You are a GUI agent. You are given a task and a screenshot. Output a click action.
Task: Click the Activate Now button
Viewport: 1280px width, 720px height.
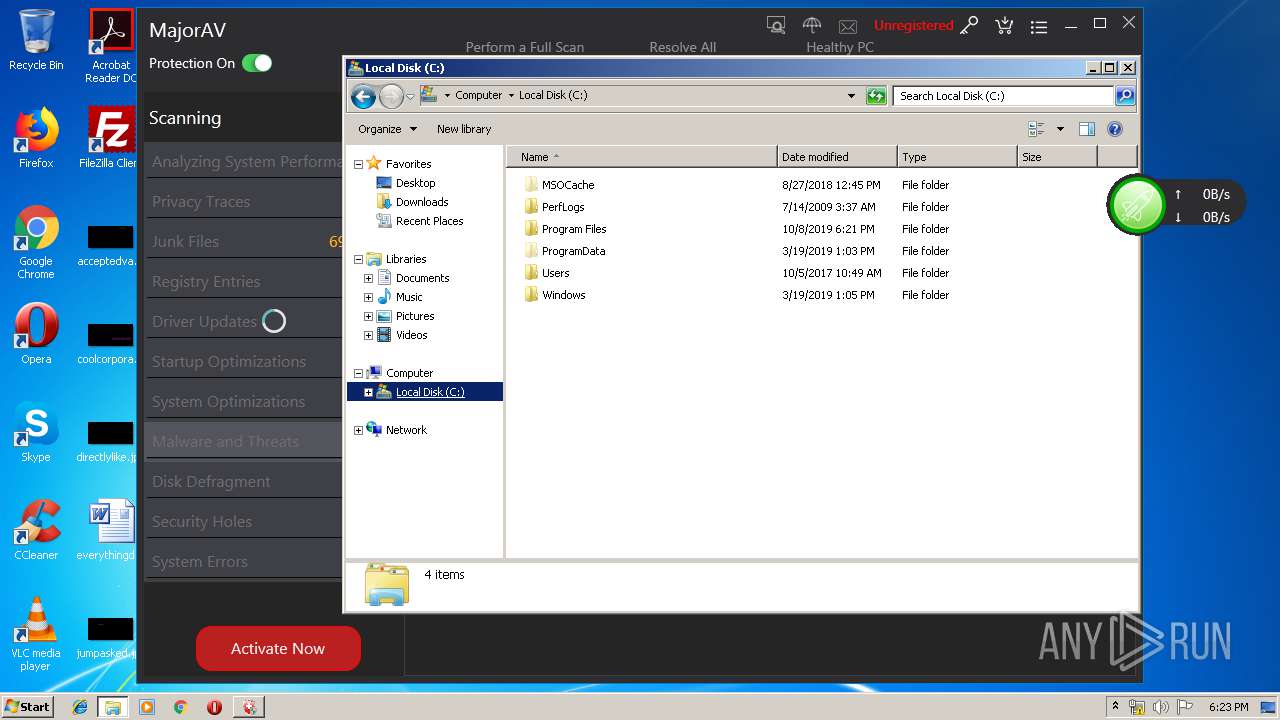(x=278, y=648)
